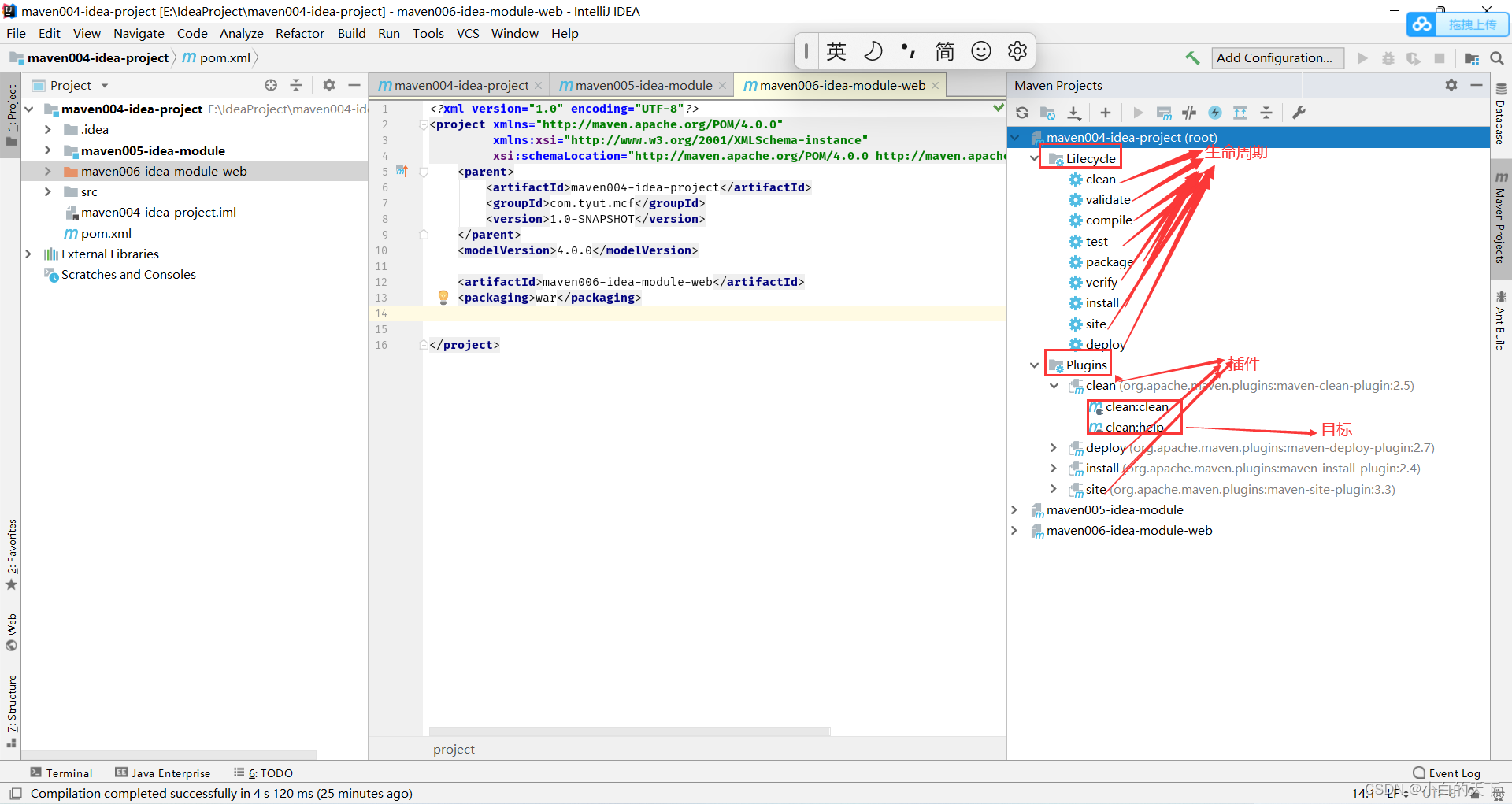Expand the deploy plugin node
The height and width of the screenshot is (804, 1512).
(1054, 447)
